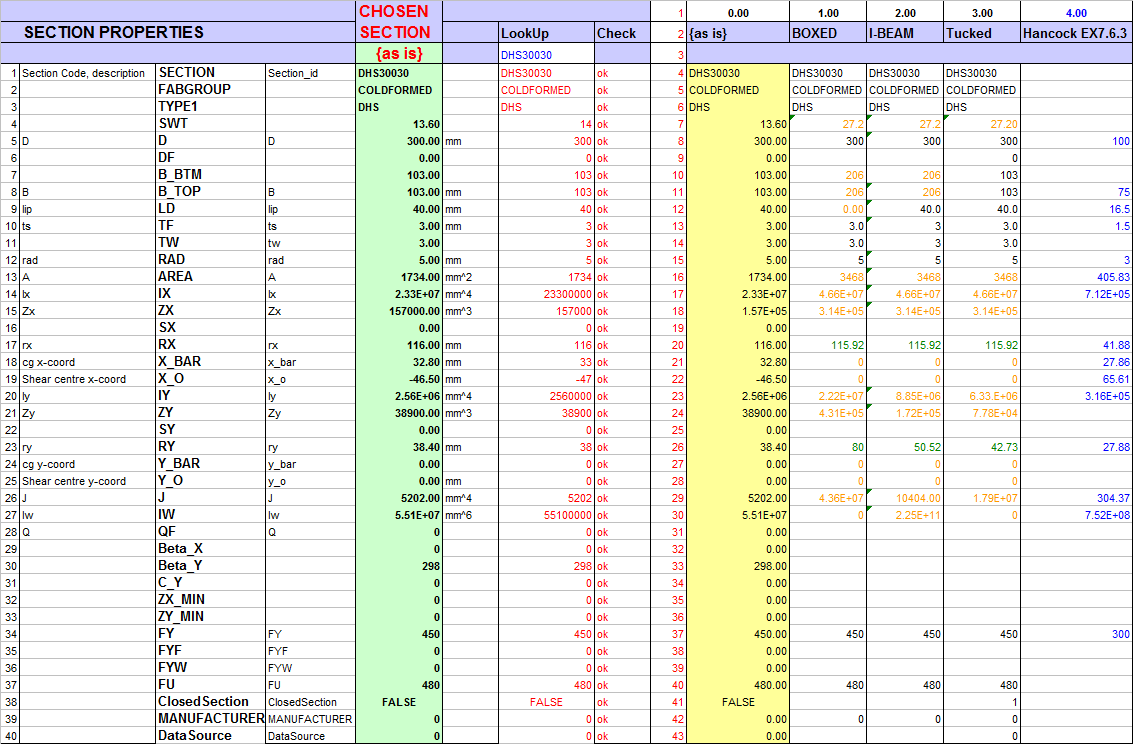
Task: Select the Tucked column header
Action: point(982,33)
